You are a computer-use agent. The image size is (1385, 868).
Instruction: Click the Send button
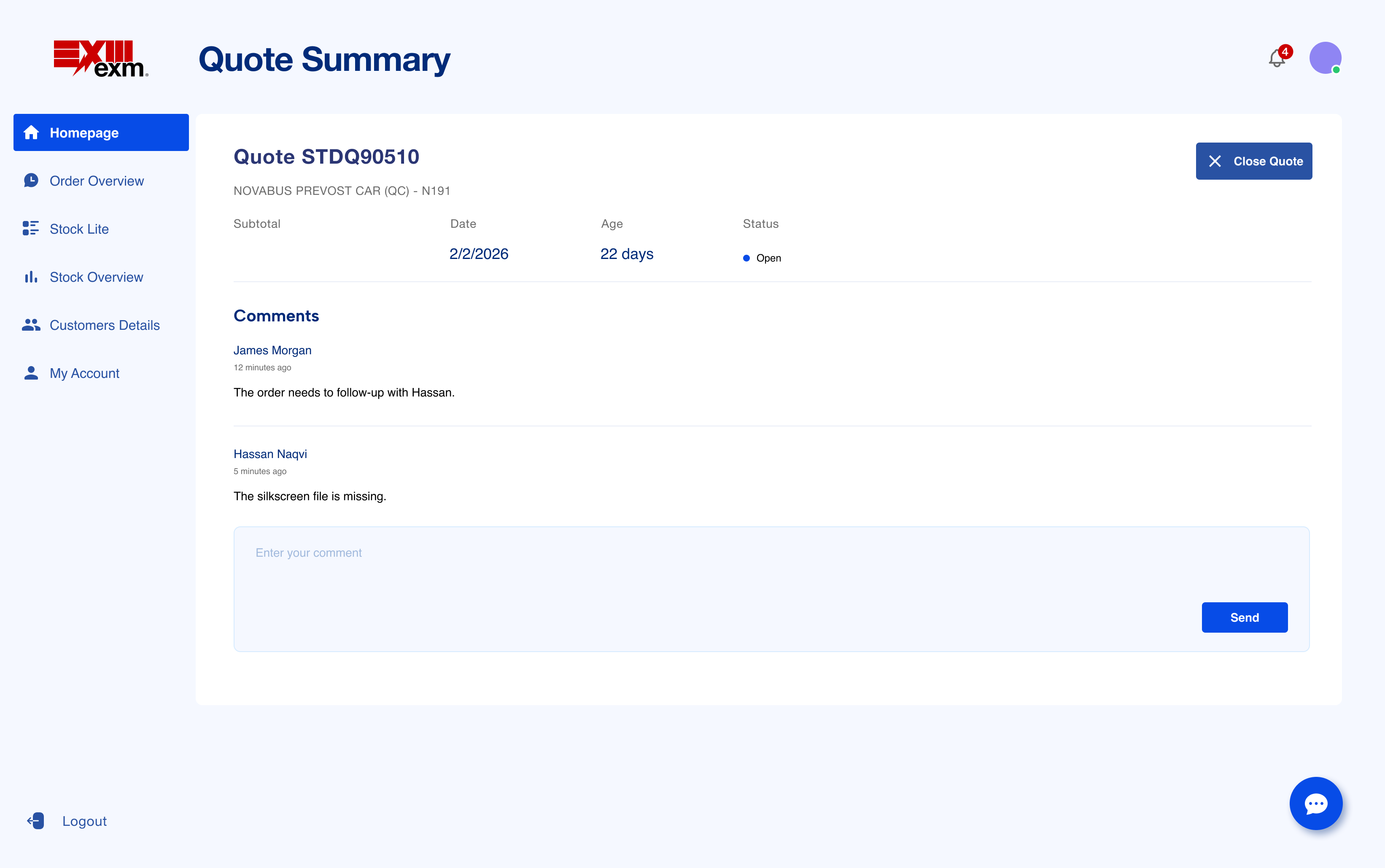[1245, 617]
